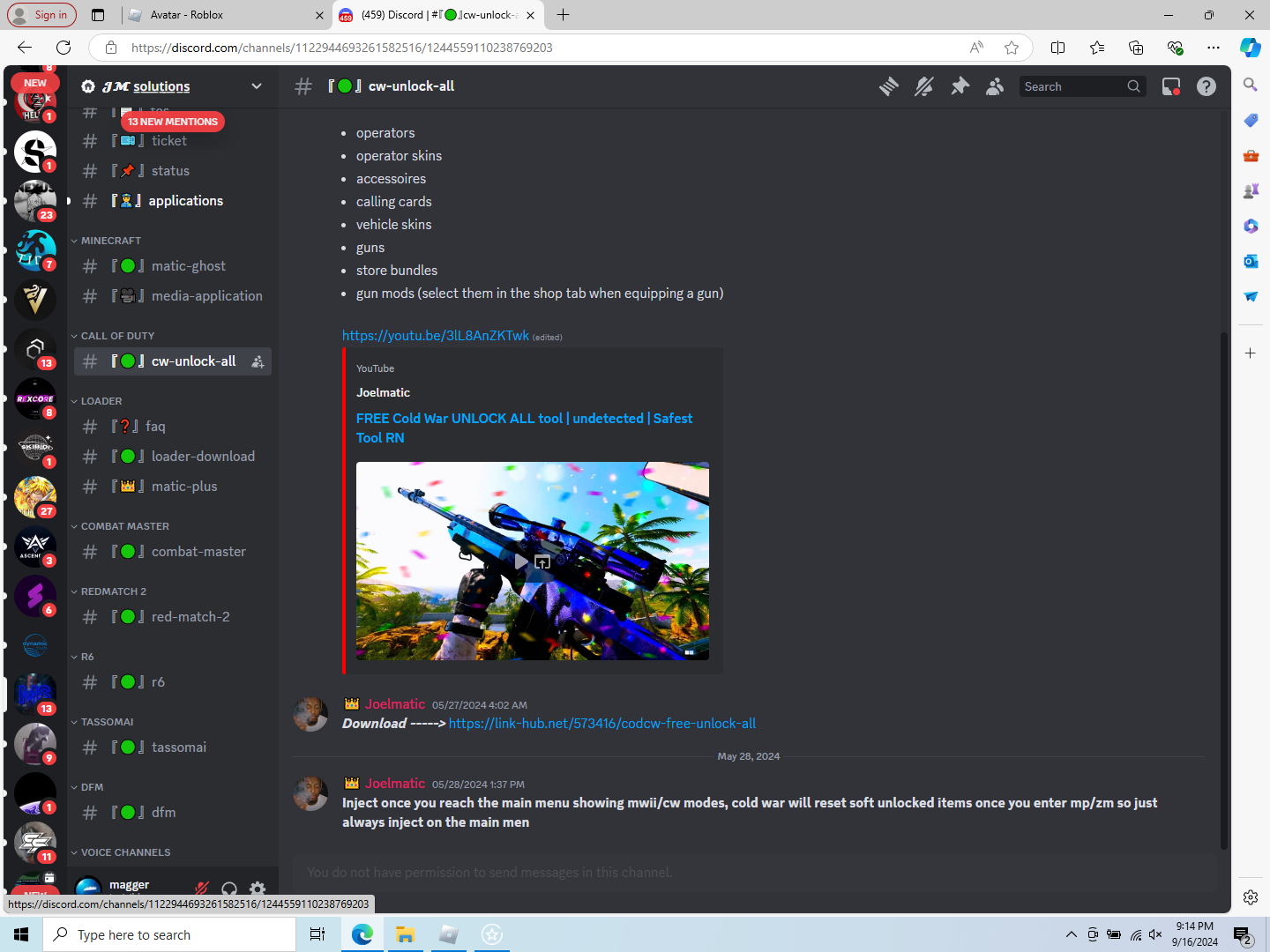The width and height of the screenshot is (1270, 952).
Task: Open Edge tab actions menu
Action: [98, 15]
